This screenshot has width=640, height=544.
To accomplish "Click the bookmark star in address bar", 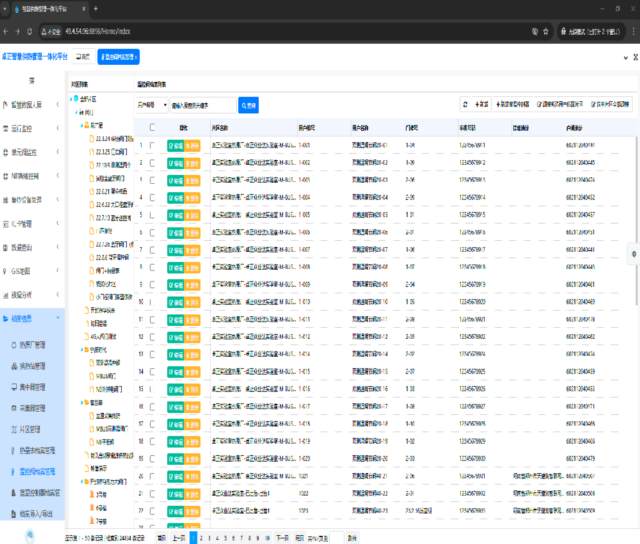I will (x=546, y=31).
